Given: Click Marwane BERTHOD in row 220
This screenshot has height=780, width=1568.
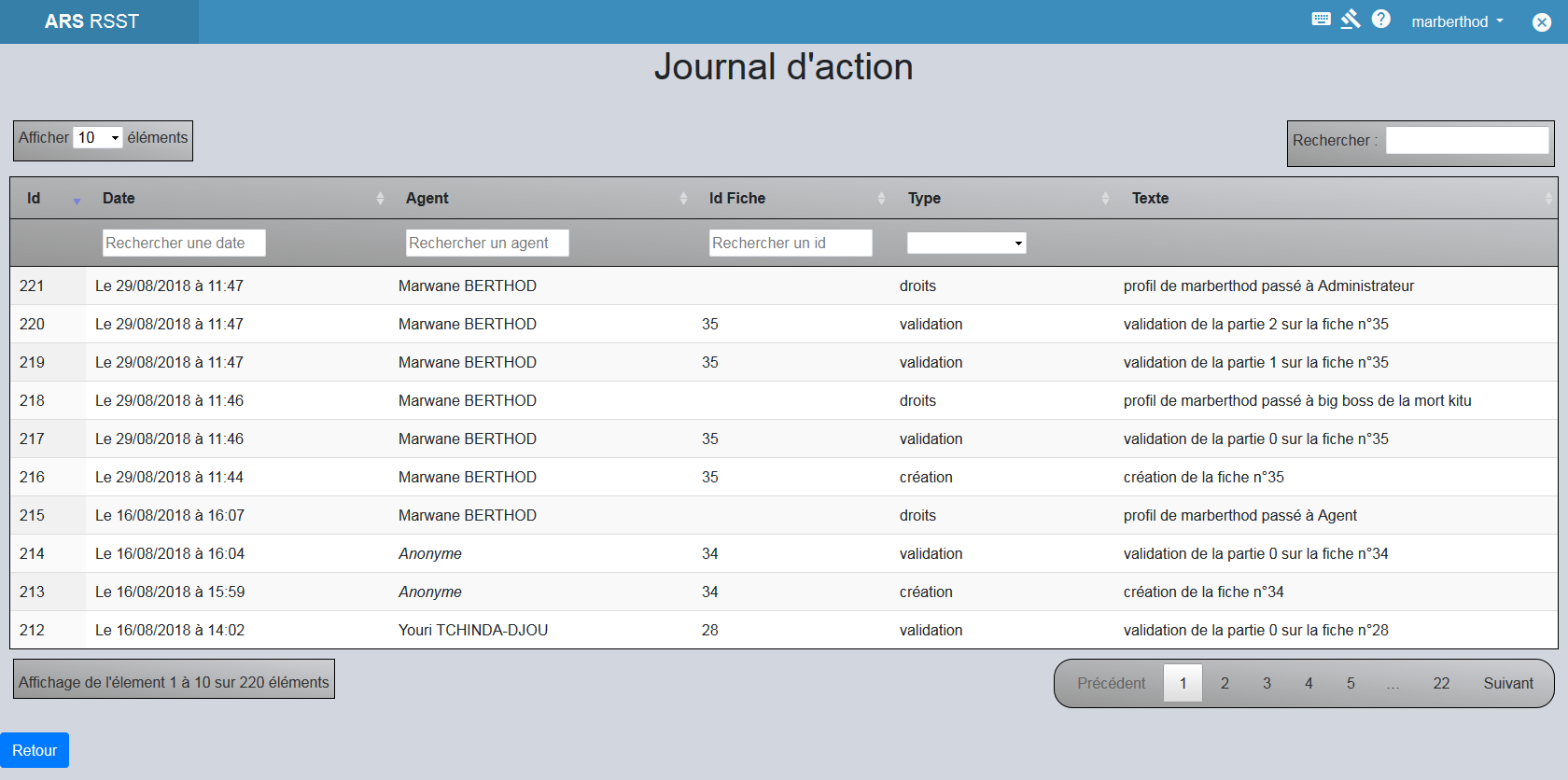Looking at the screenshot, I should pos(468,324).
